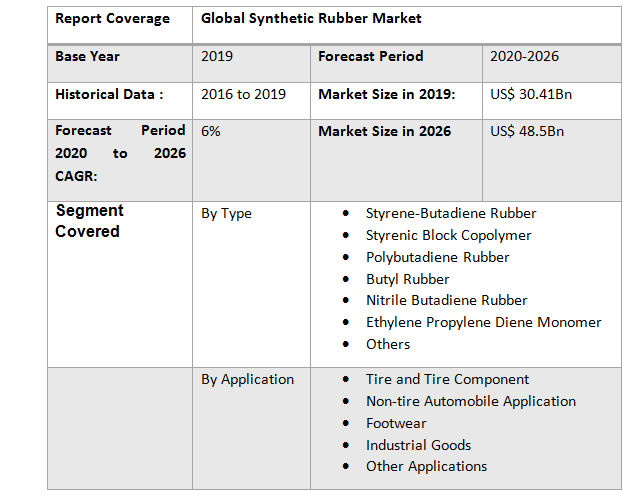636x503 pixels.
Task: Select the 'By Application' cell
Action: 247,379
